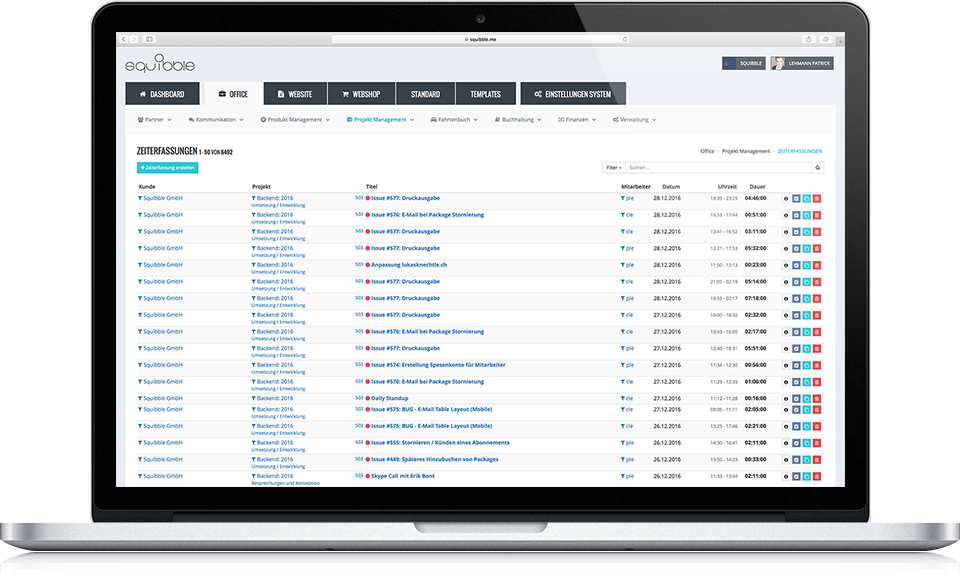960x573 pixels.
Task: Open clock info icon of first row
Action: tap(785, 199)
